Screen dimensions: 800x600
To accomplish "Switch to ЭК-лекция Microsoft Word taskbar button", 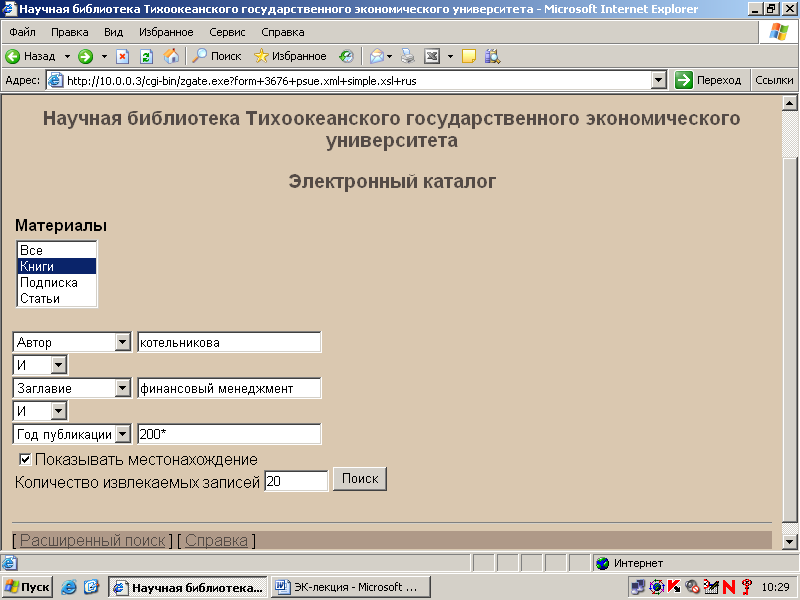I will pos(351,587).
